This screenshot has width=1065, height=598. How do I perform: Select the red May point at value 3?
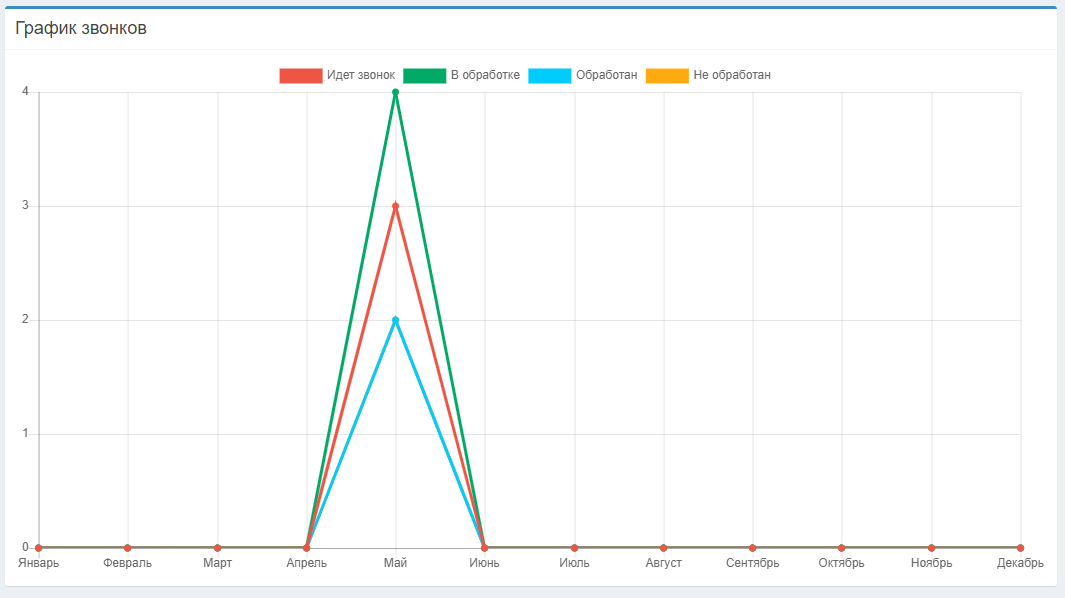(x=396, y=207)
